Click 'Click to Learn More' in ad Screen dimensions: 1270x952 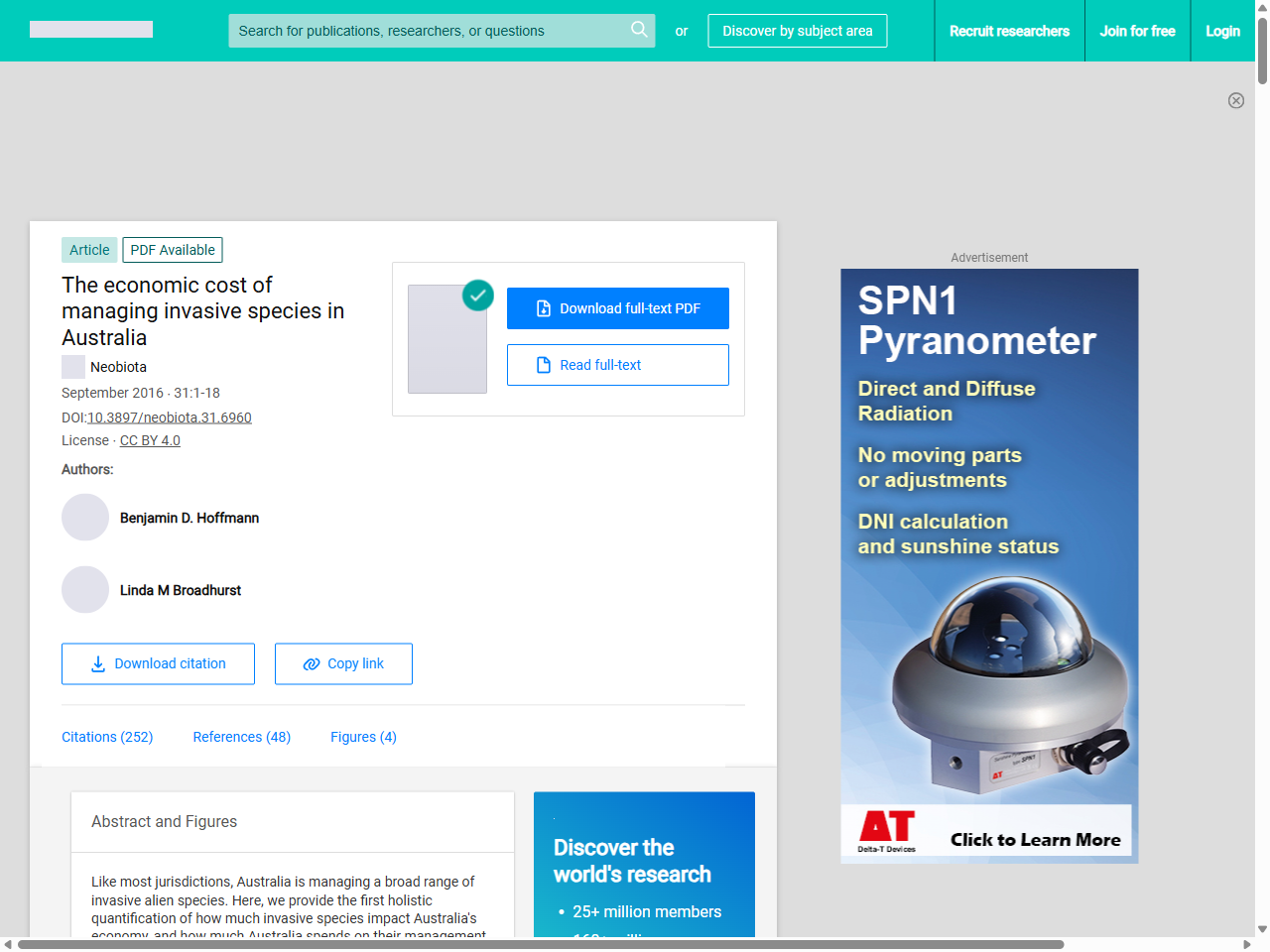point(1035,840)
